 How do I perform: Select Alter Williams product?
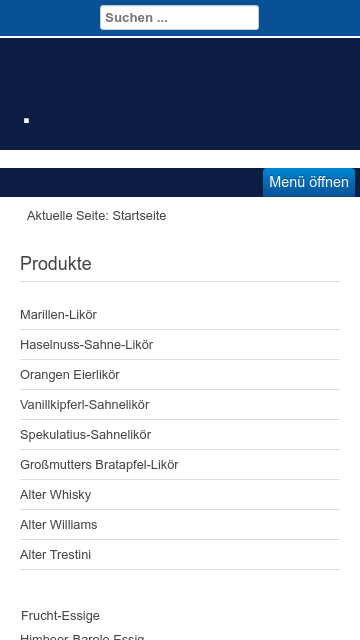click(x=59, y=524)
